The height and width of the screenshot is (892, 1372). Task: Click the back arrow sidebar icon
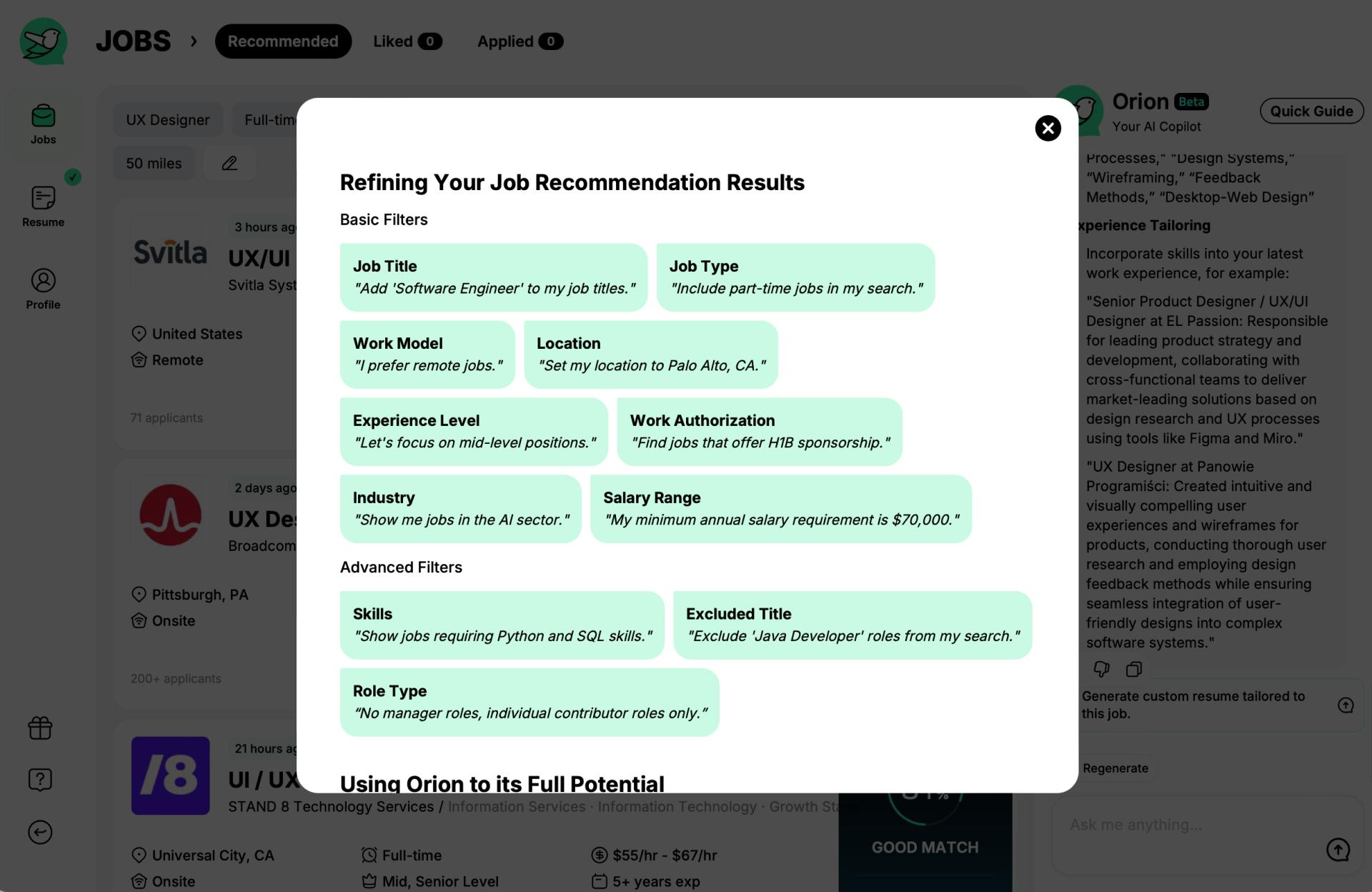(41, 831)
